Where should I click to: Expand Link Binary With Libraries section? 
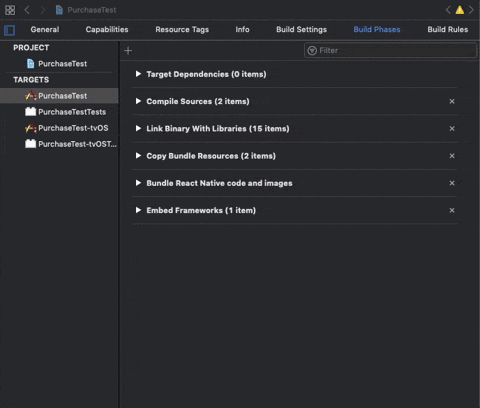click(x=138, y=128)
